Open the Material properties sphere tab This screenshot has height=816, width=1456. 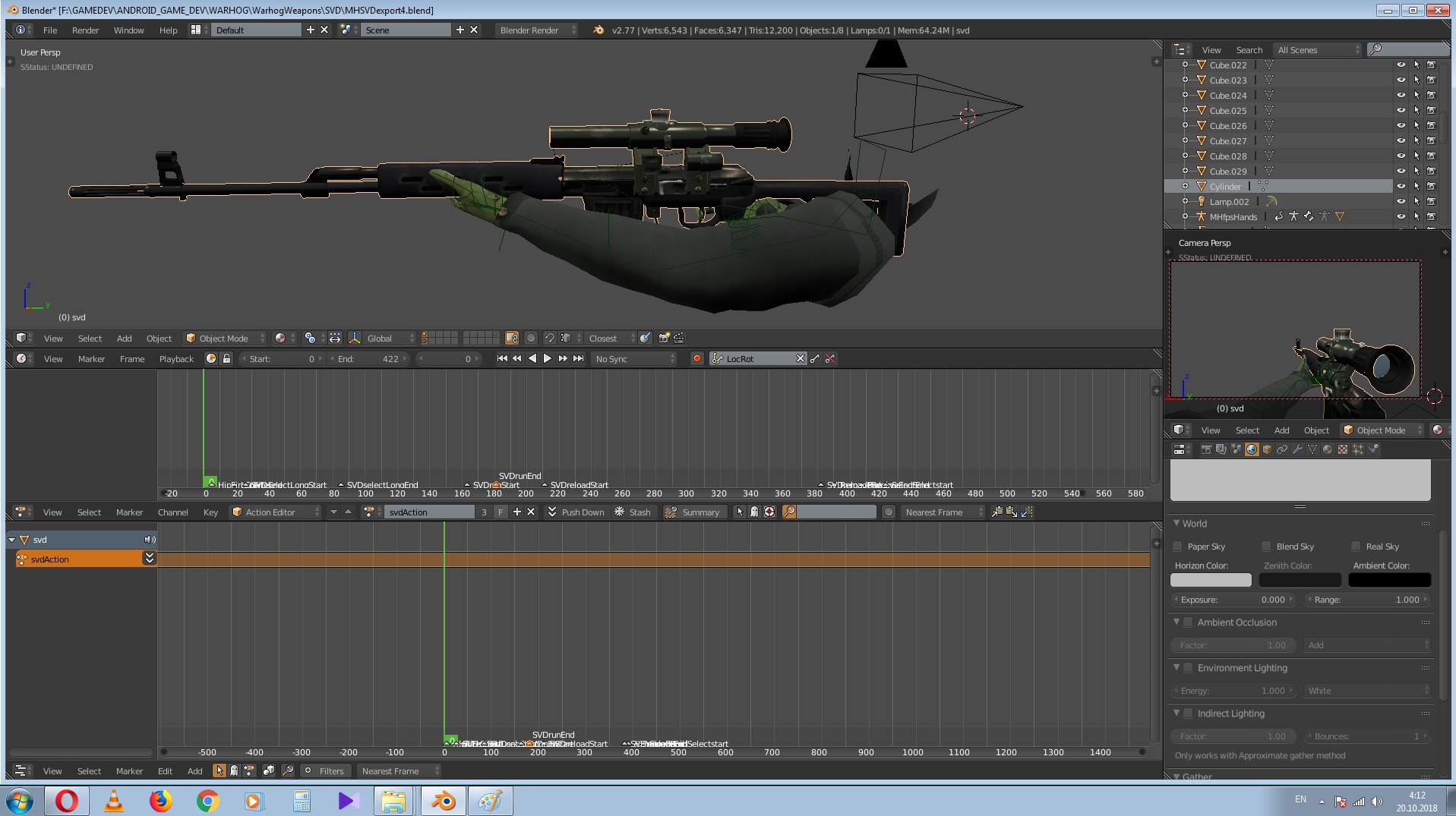pos(1328,449)
